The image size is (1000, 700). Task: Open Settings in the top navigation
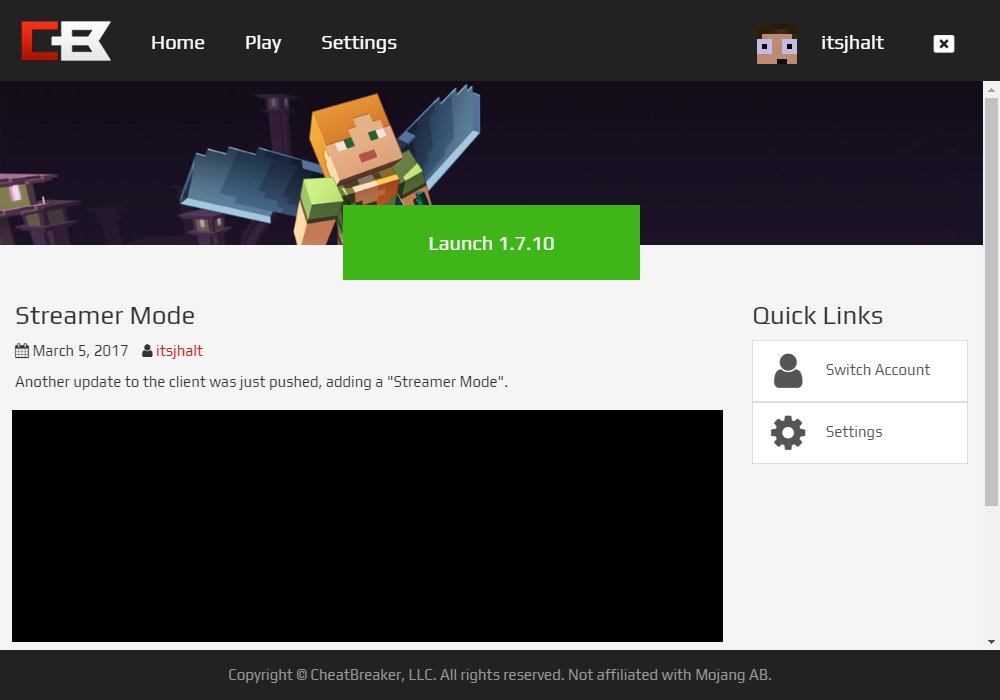(x=359, y=43)
